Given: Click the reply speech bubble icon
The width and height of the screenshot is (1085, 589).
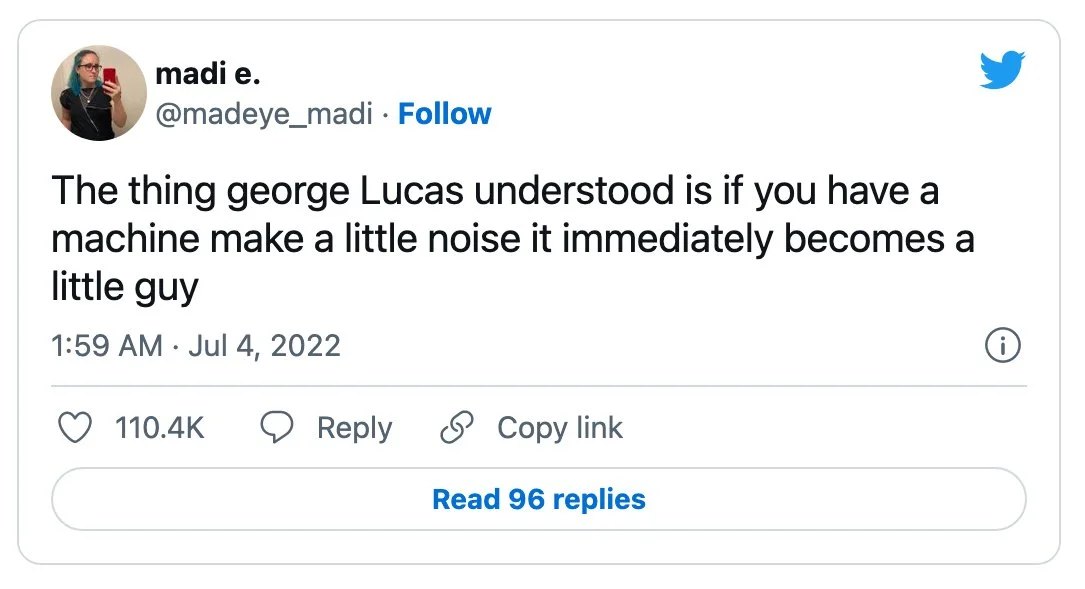Looking at the screenshot, I should (x=277, y=427).
